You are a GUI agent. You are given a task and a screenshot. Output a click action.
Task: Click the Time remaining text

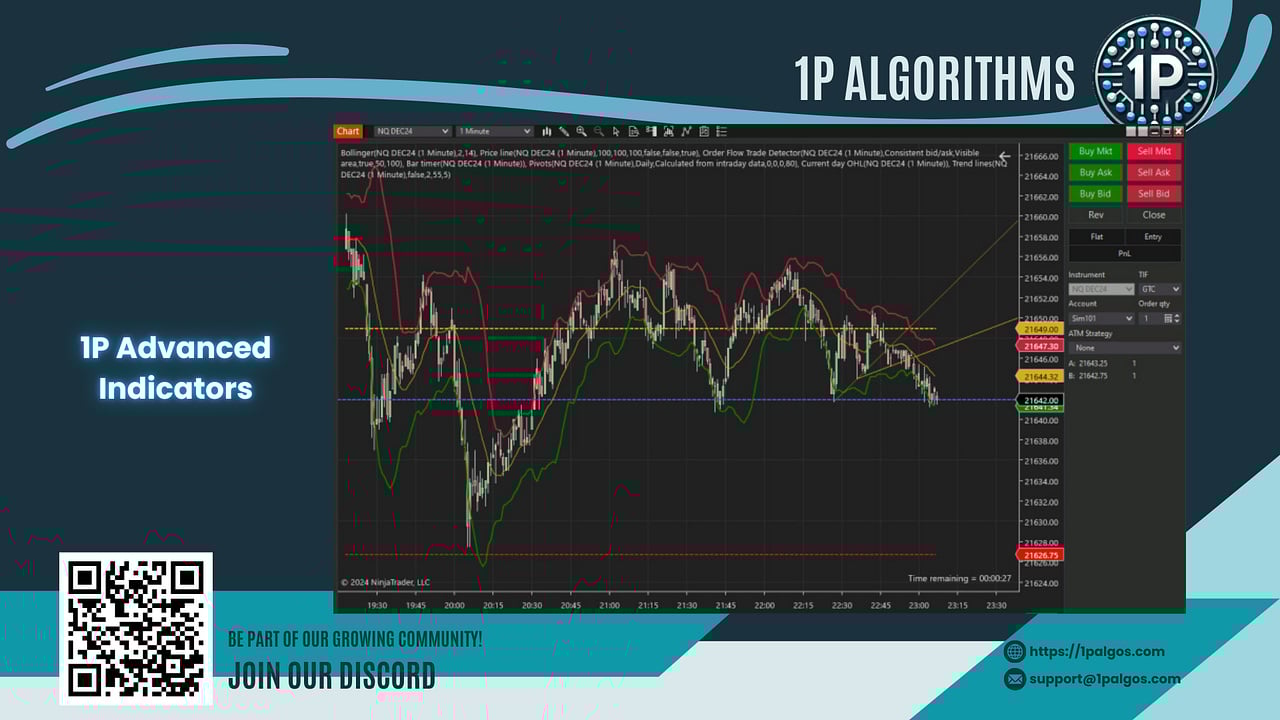[x=958, y=579]
